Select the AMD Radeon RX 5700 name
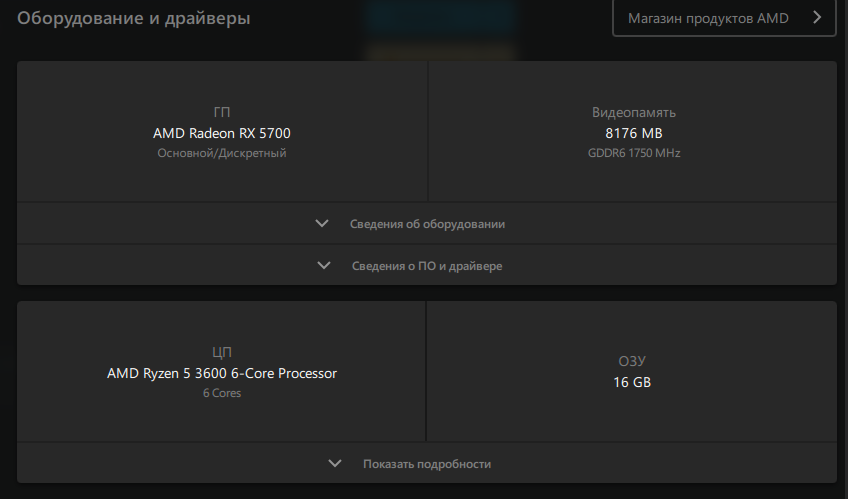 pyautogui.click(x=222, y=133)
